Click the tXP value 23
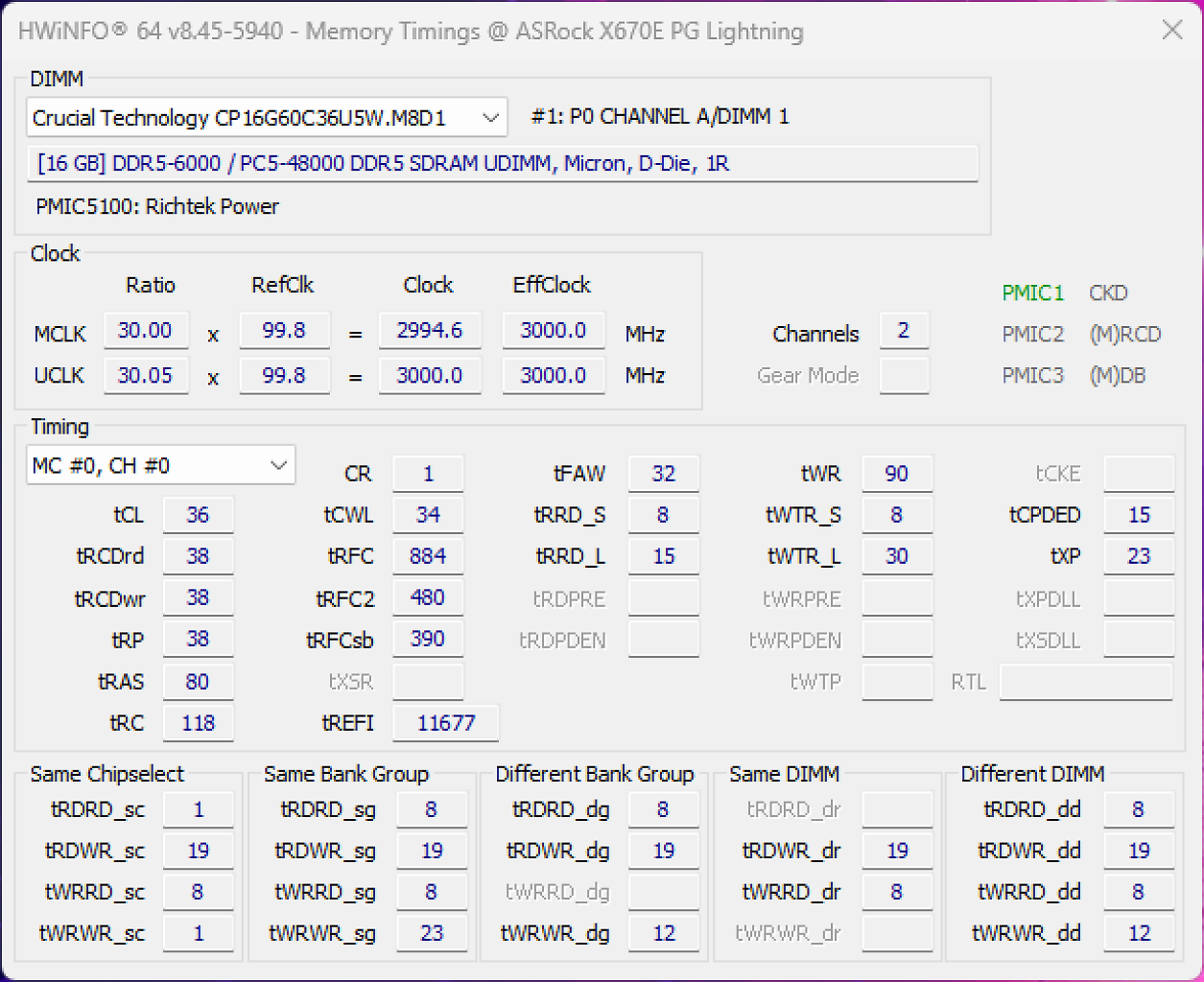 1139,556
